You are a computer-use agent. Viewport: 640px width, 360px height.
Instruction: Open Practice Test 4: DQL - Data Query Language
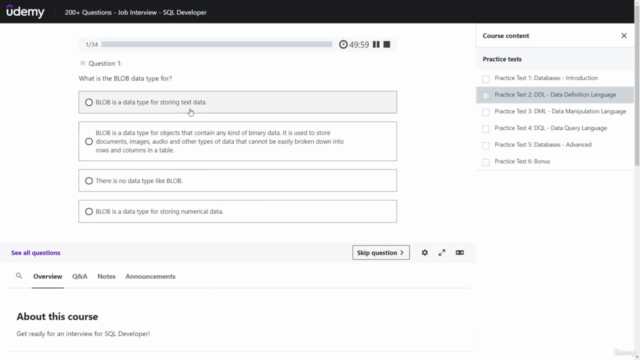click(x=551, y=128)
